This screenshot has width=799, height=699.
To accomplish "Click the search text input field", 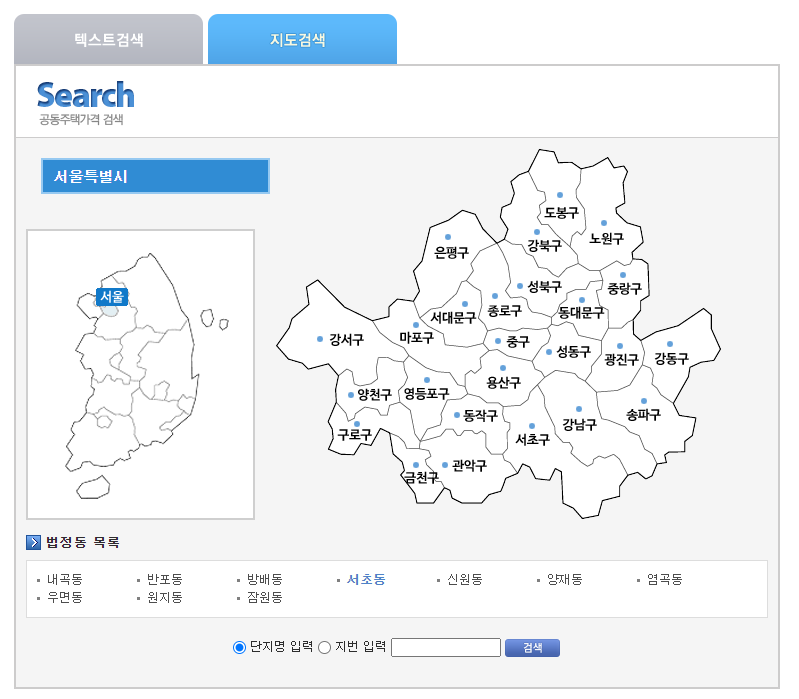I will tap(446, 648).
